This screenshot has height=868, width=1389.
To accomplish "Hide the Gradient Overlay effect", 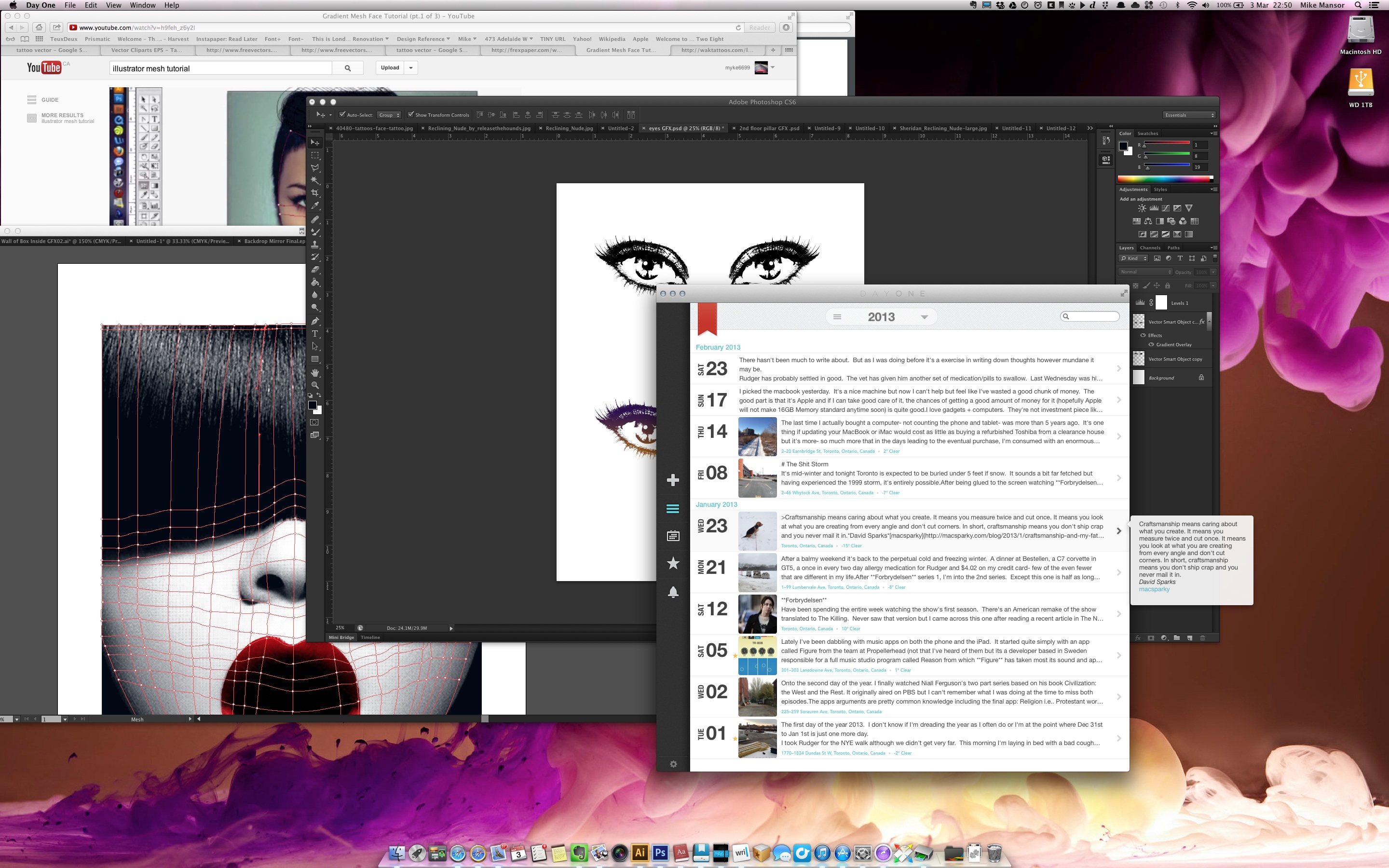I will pyautogui.click(x=1151, y=344).
